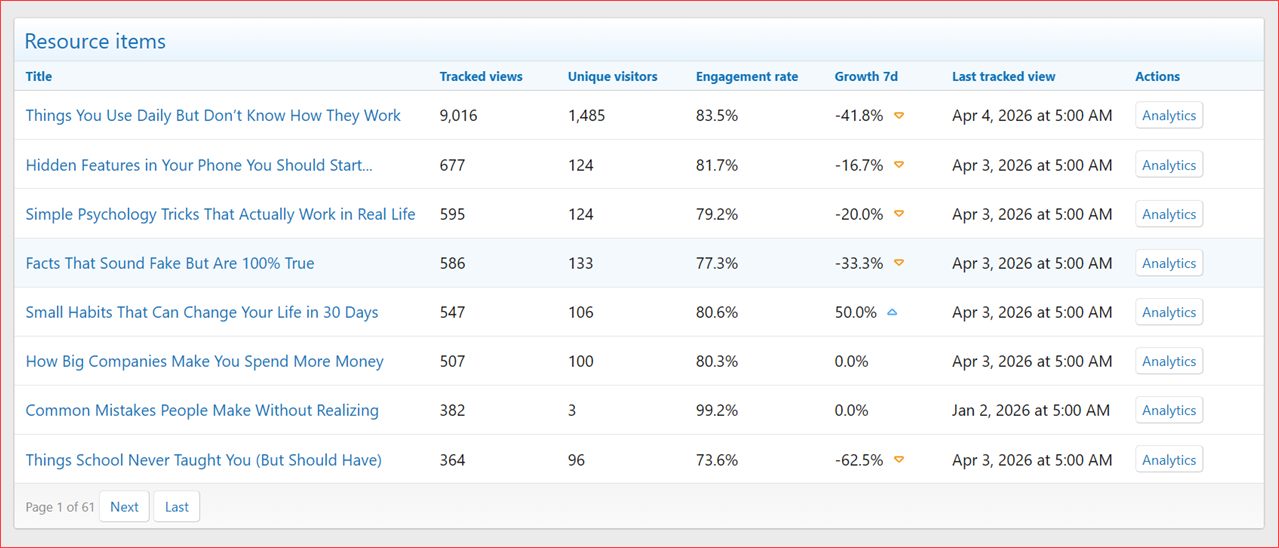Click the 'Page 1 of 61' indicator
This screenshot has height=548, width=1279.
[60, 507]
